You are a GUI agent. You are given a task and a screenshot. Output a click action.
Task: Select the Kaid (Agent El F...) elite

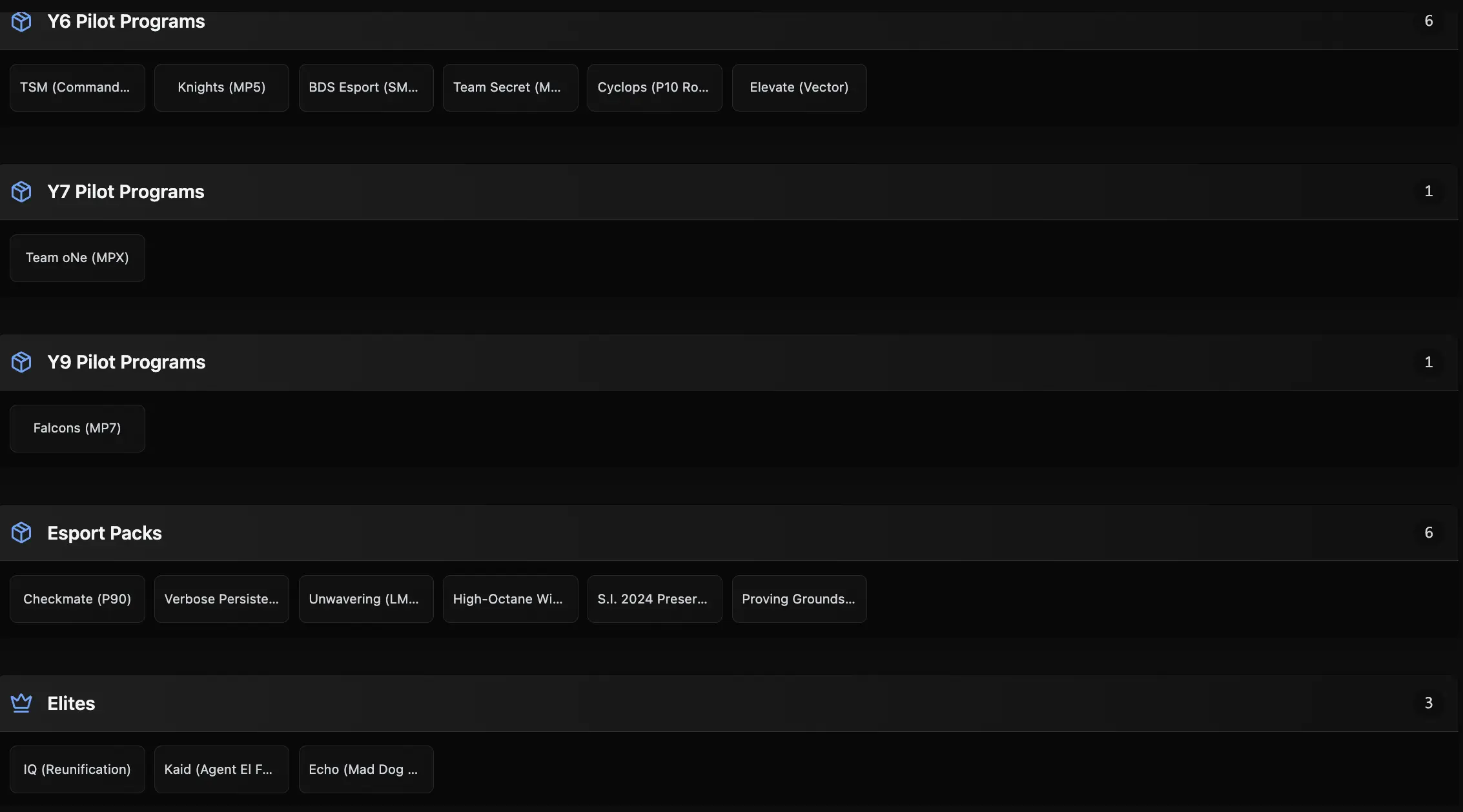pos(221,769)
